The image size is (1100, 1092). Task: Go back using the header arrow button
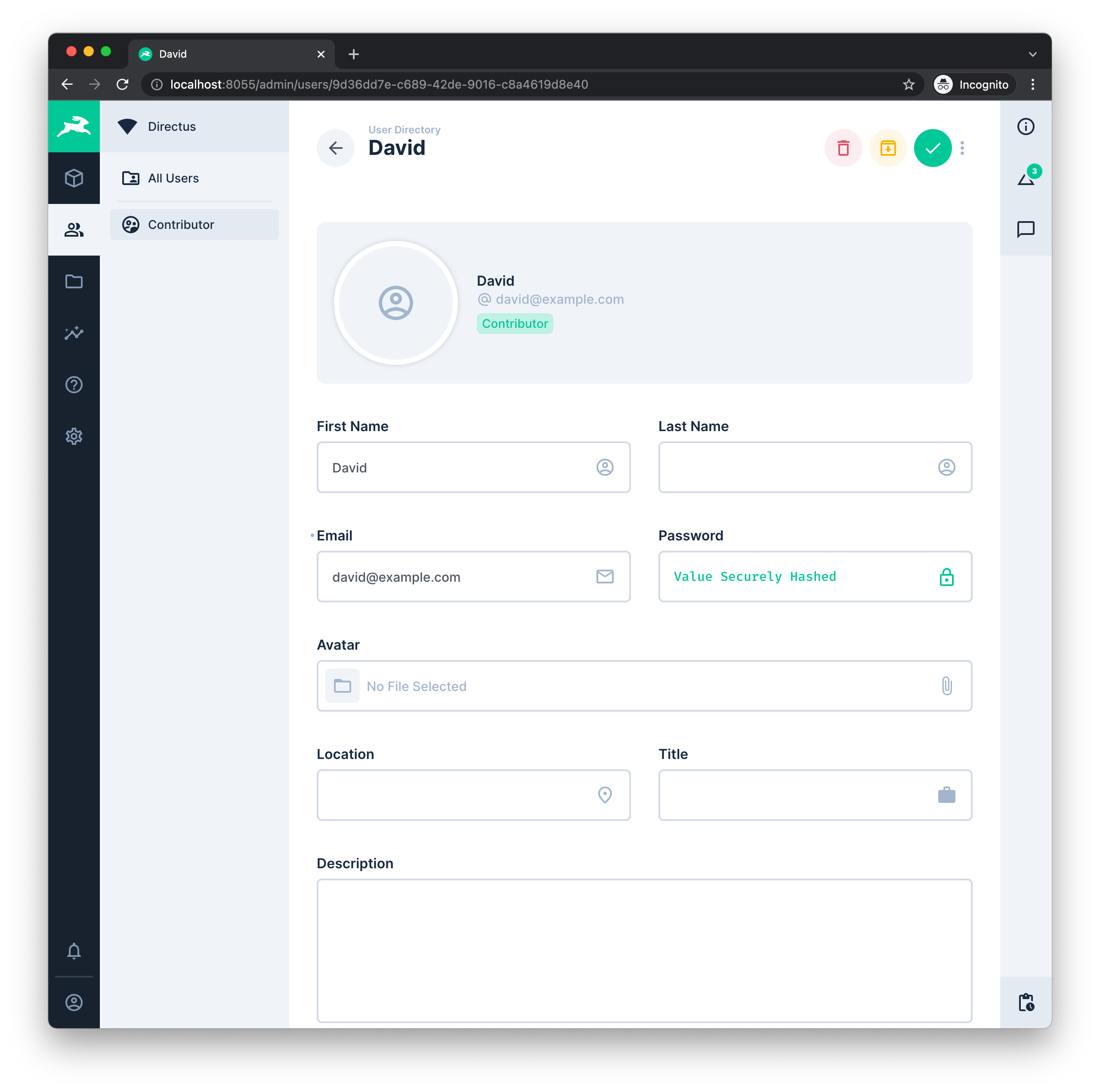[x=336, y=148]
